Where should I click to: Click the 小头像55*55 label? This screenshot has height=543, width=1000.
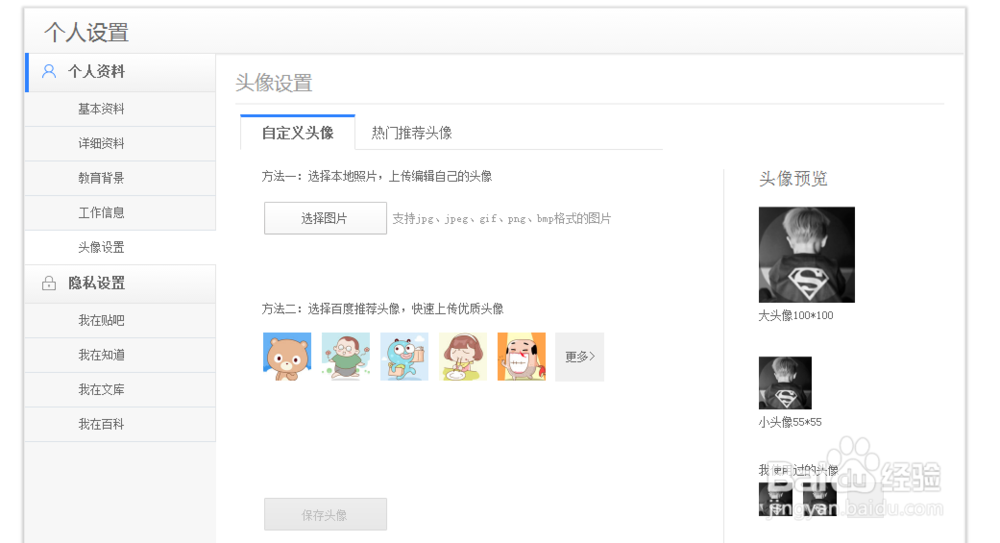point(790,422)
